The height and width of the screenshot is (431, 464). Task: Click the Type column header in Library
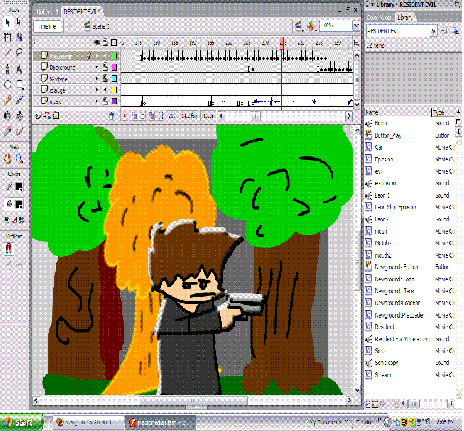coord(443,113)
